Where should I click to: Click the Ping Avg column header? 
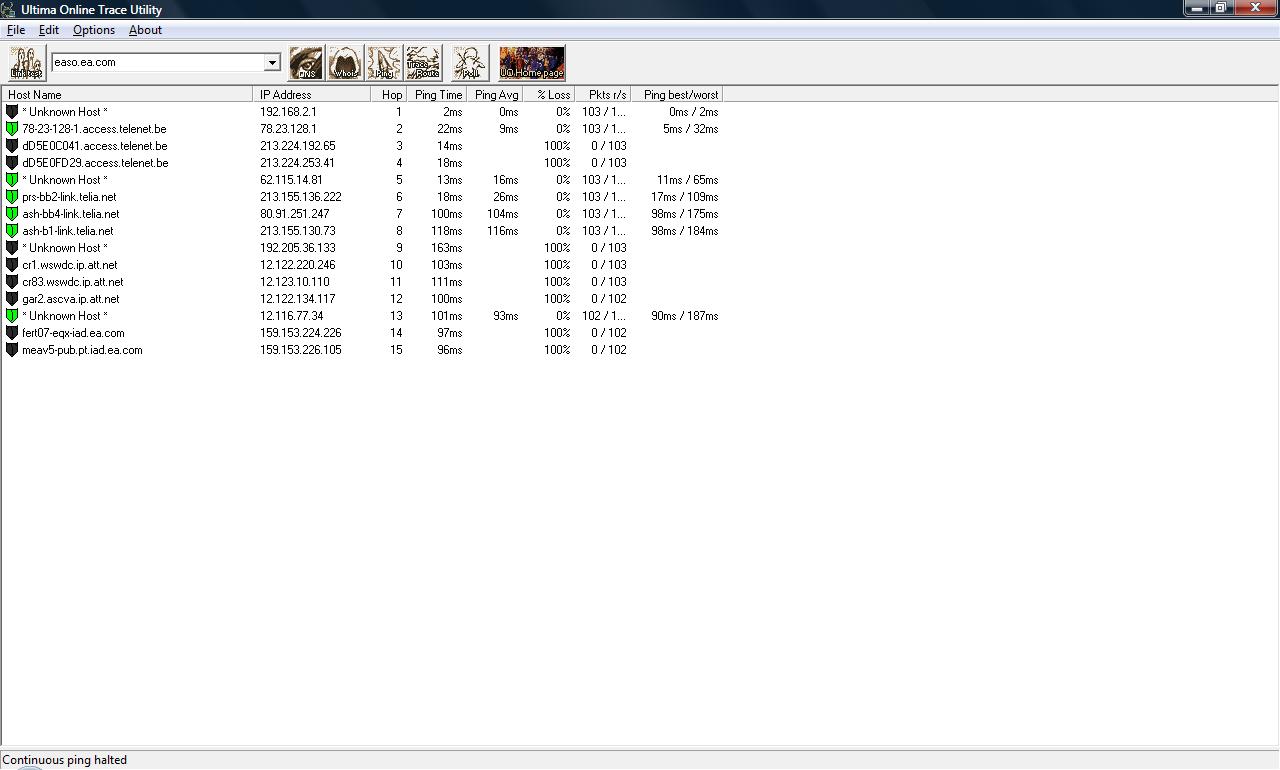coord(496,95)
